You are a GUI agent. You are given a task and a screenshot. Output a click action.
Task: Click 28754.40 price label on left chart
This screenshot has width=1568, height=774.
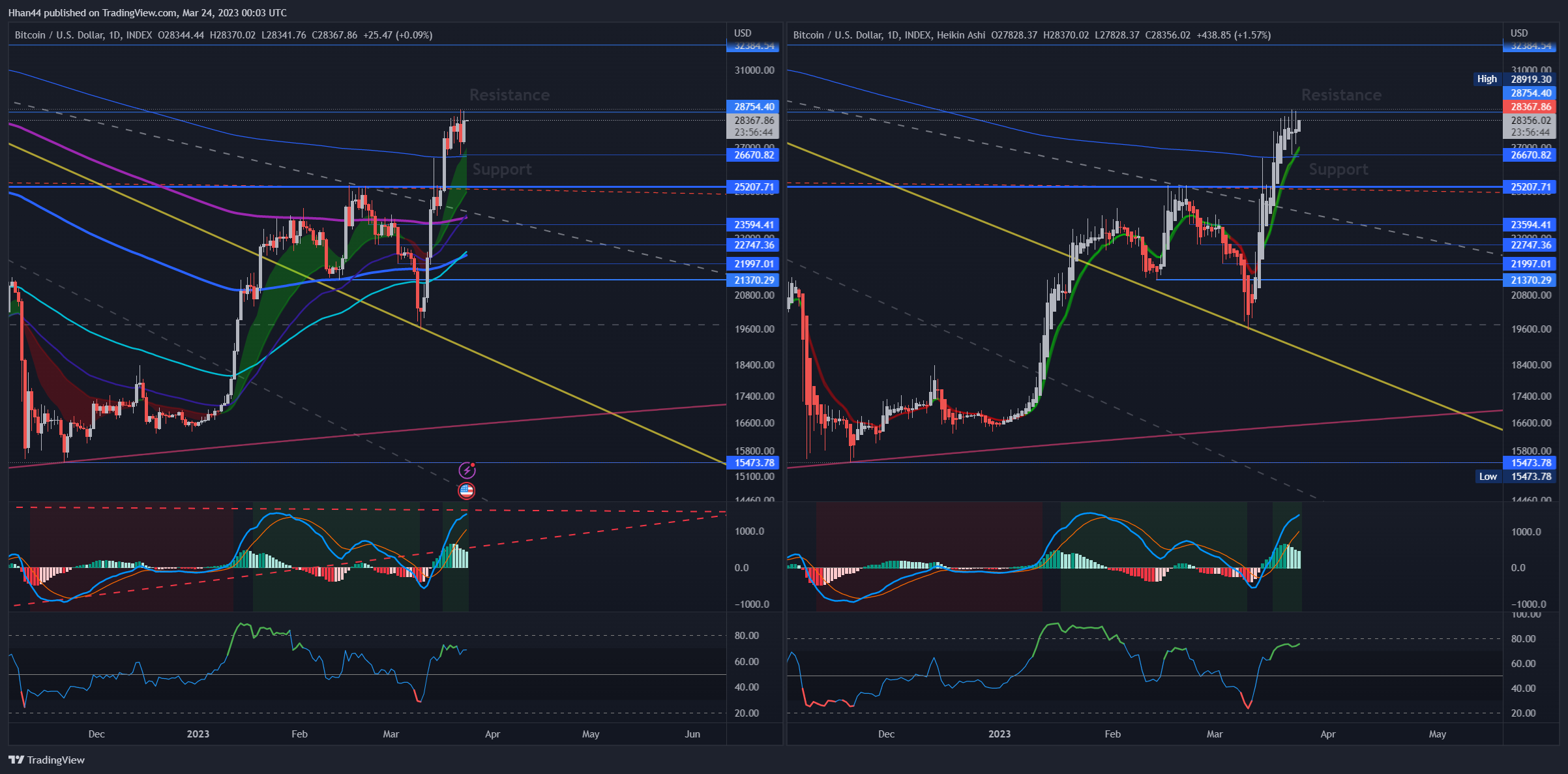[754, 107]
